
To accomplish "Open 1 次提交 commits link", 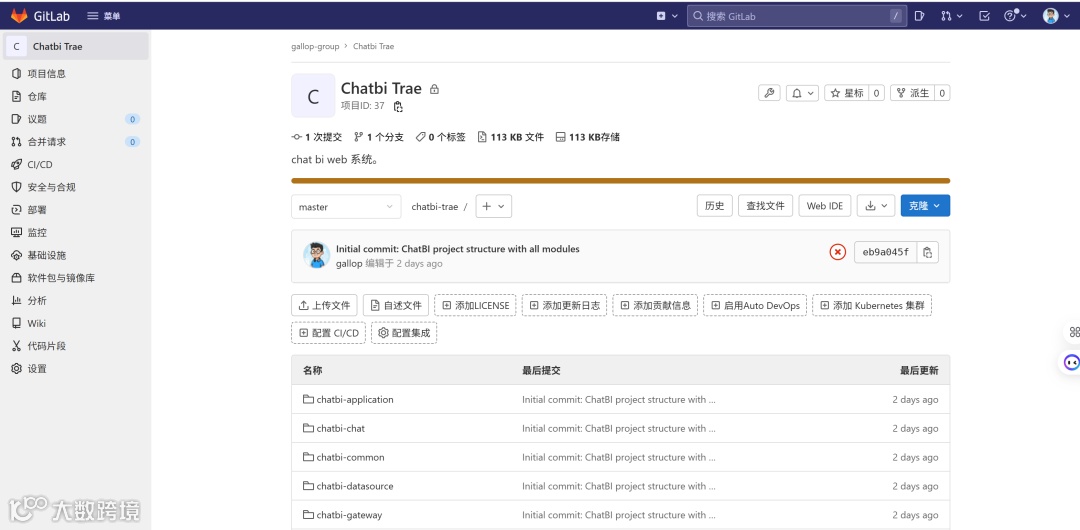I will [317, 137].
